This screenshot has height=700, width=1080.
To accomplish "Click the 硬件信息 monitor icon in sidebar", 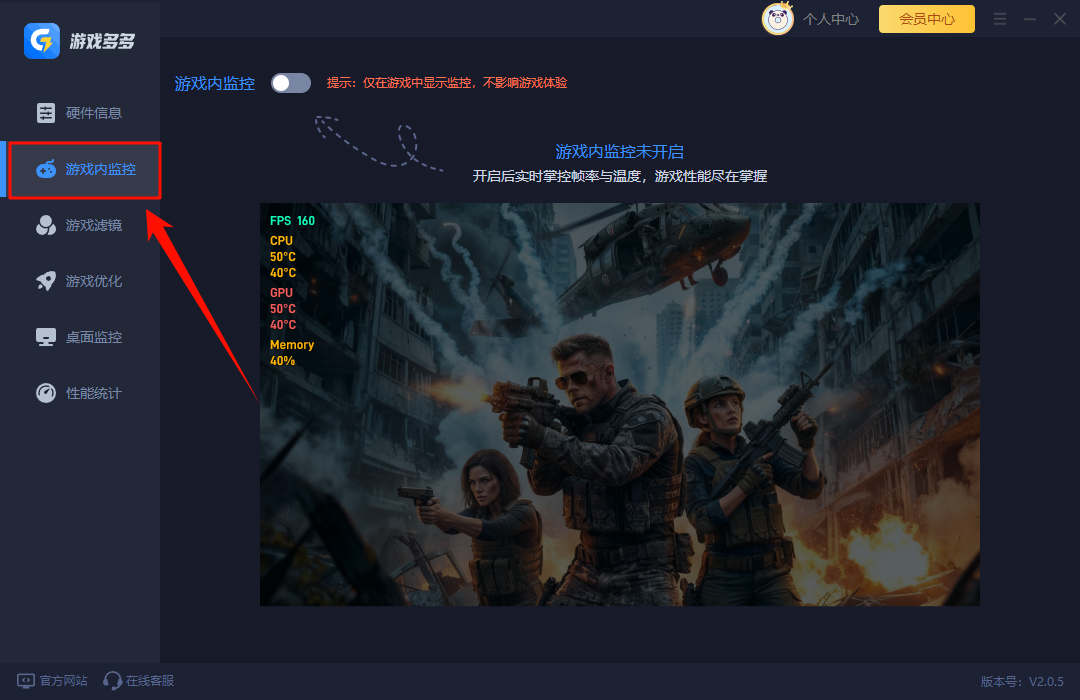I will (46, 113).
